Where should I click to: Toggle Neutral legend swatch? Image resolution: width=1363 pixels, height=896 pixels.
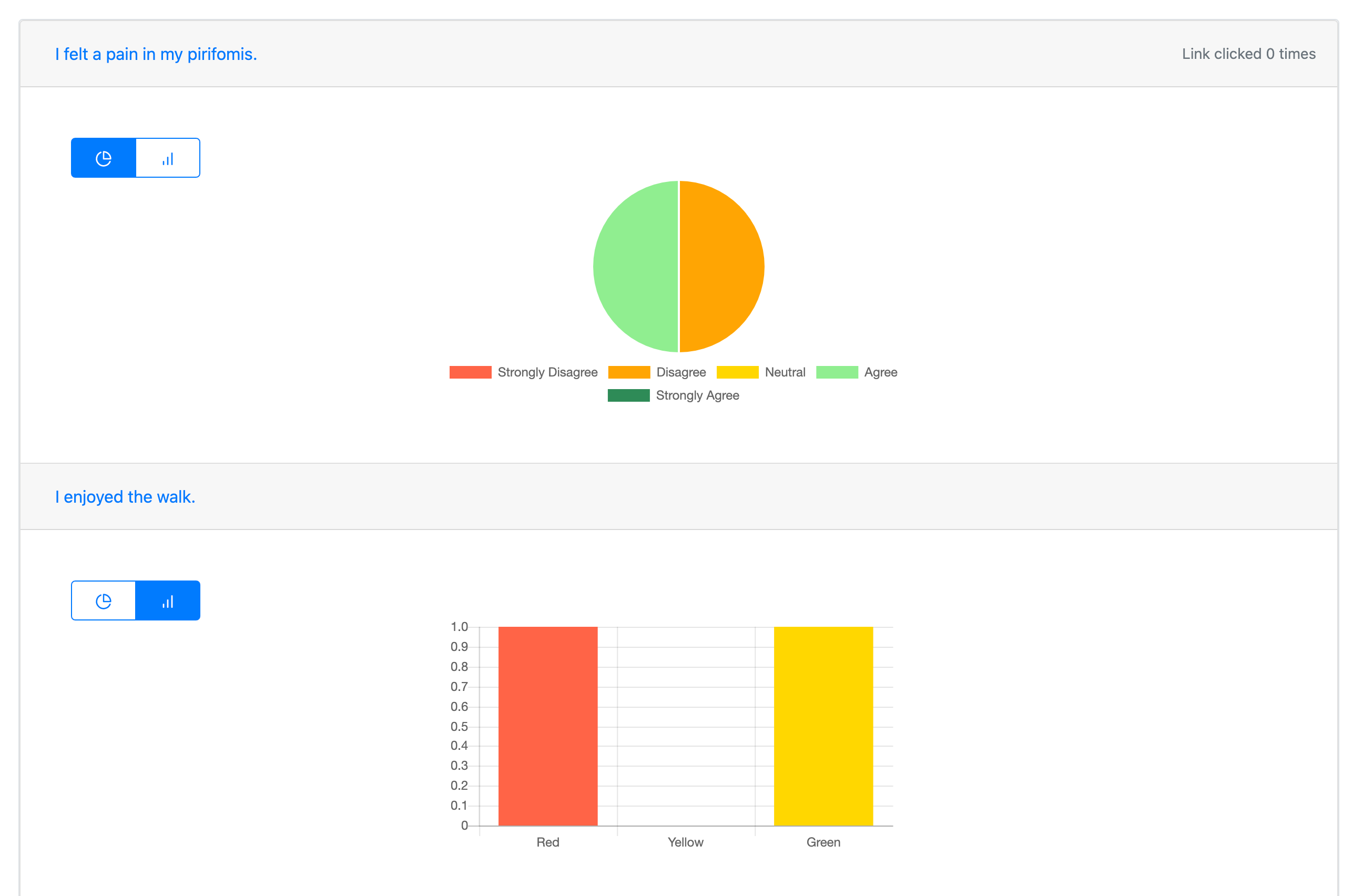pos(738,372)
